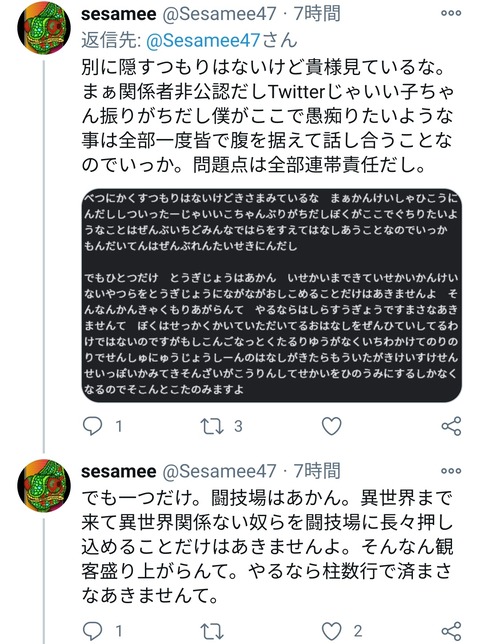Share the first tweet via share icon

tap(452, 426)
